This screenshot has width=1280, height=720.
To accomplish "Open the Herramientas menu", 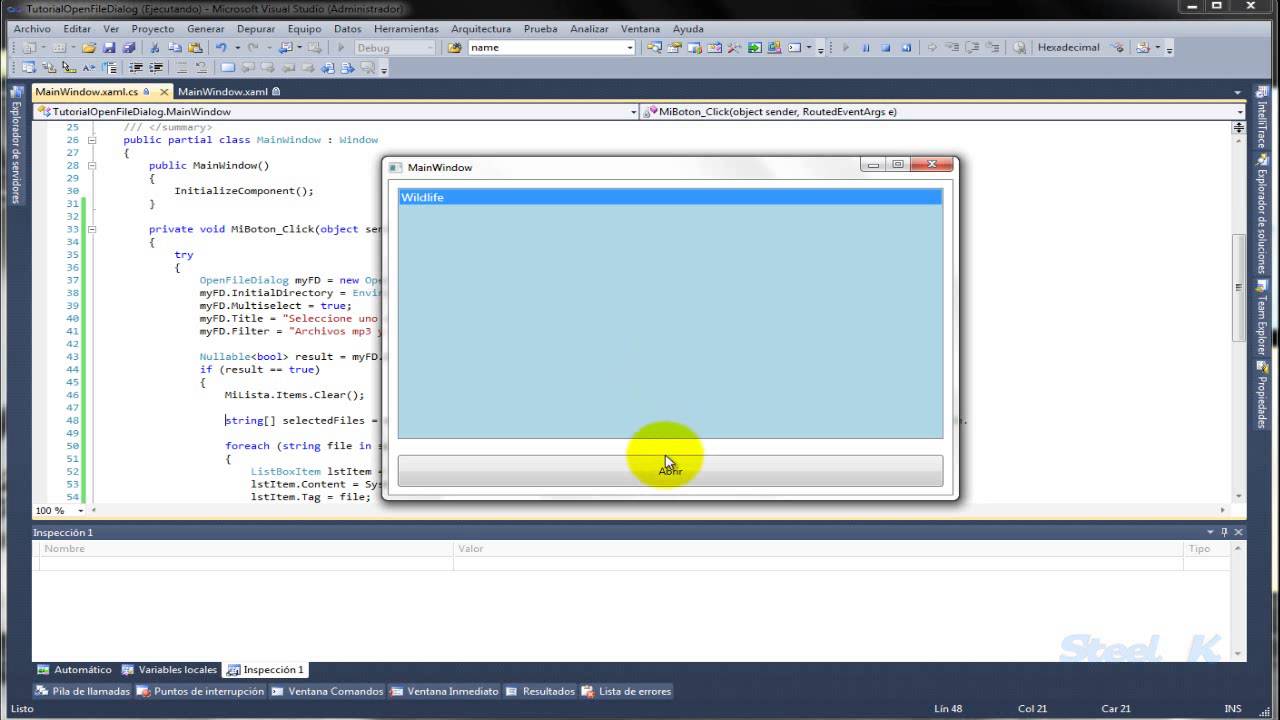I will [406, 29].
